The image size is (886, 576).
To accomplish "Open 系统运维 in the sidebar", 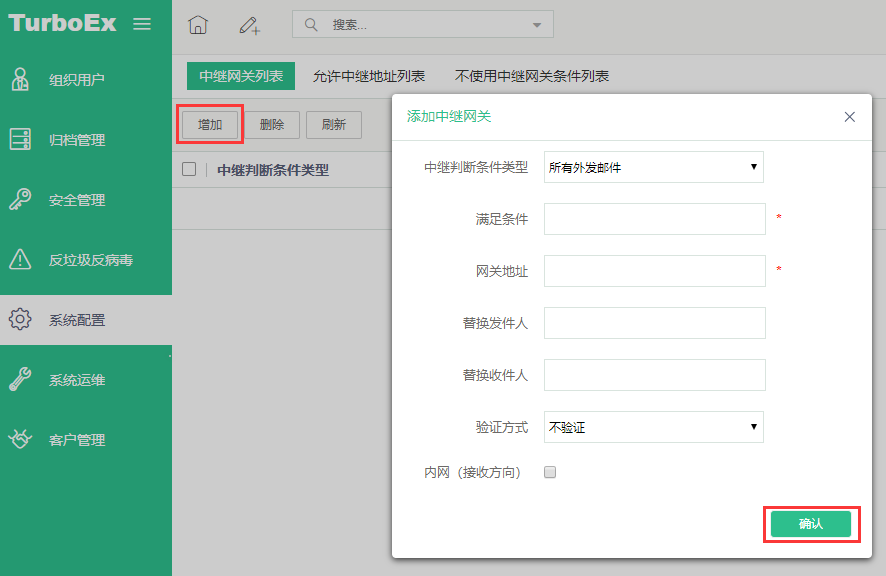I will [x=86, y=380].
